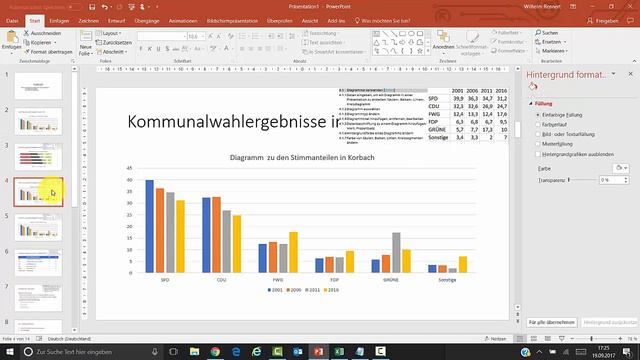Viewport: 640px width, 360px height.
Task: Click Für alle übernehmen button
Action: (552, 322)
